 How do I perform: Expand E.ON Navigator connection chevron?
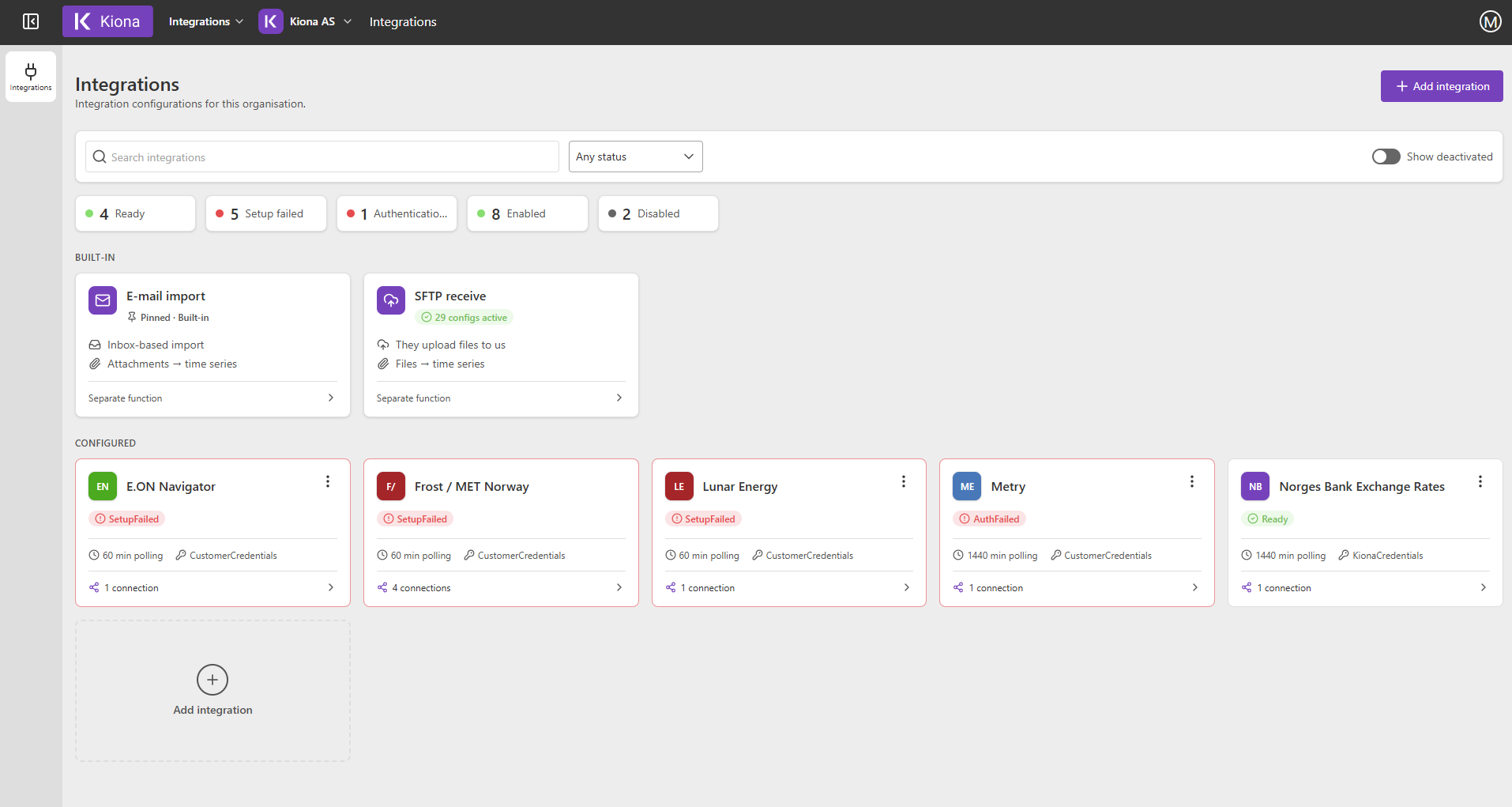[x=331, y=587]
